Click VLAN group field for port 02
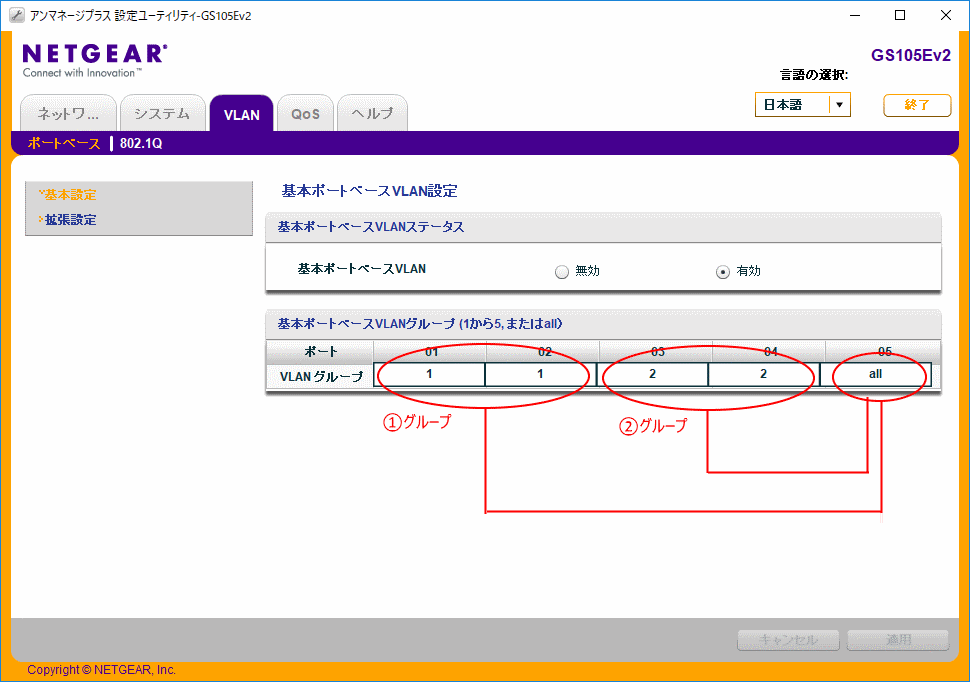The height and width of the screenshot is (682, 970). point(540,374)
